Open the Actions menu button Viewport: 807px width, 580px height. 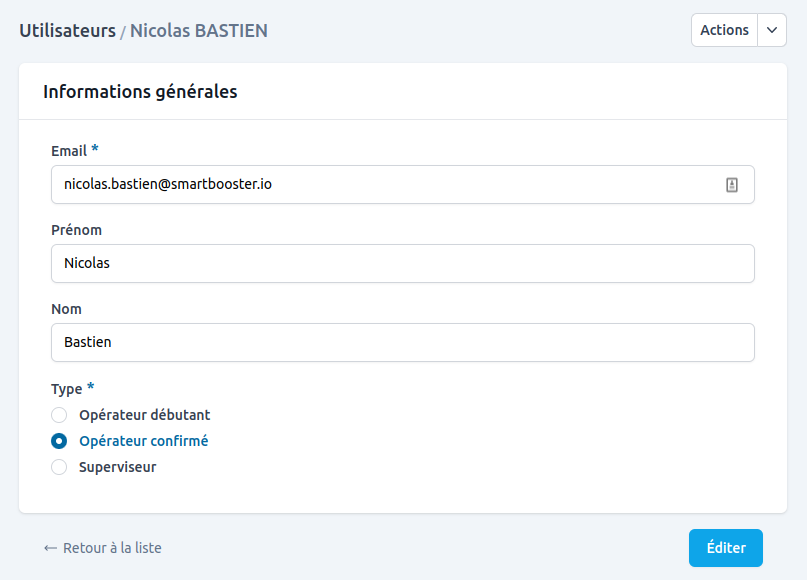[724, 30]
